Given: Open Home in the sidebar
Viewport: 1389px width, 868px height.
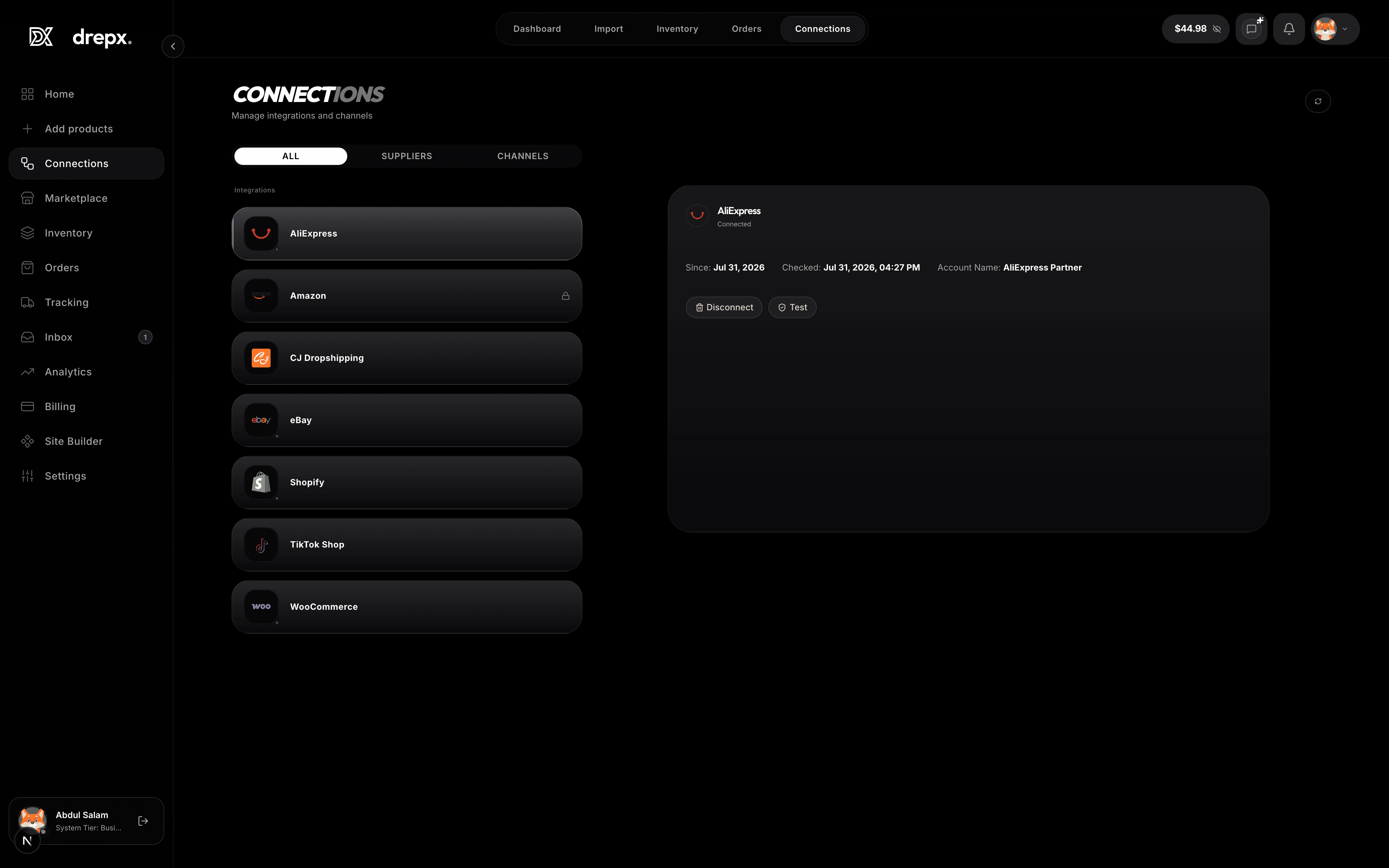Looking at the screenshot, I should click(x=86, y=94).
